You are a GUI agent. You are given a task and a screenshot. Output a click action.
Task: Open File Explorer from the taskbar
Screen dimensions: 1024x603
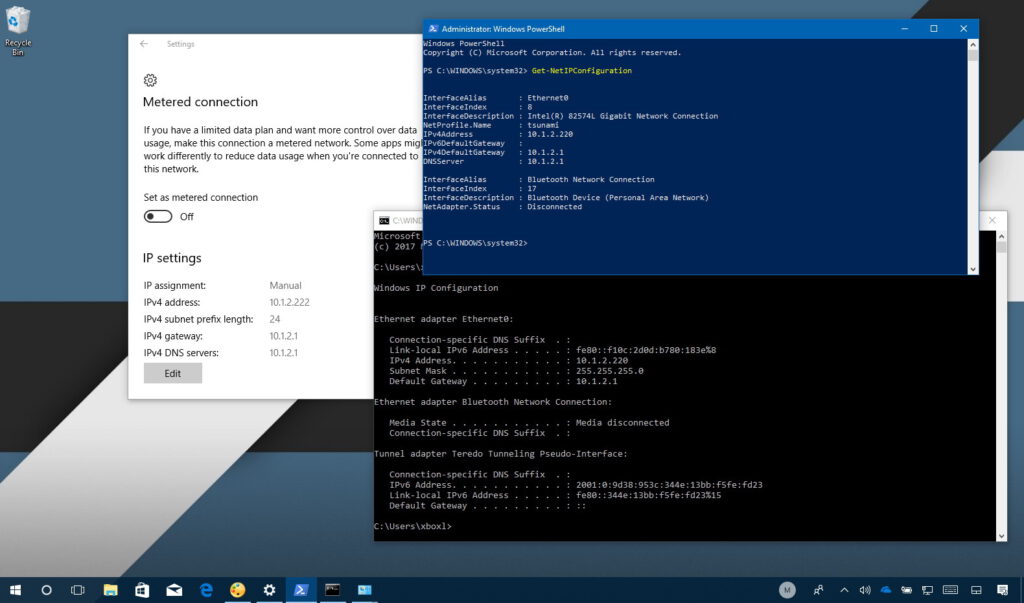[109, 590]
